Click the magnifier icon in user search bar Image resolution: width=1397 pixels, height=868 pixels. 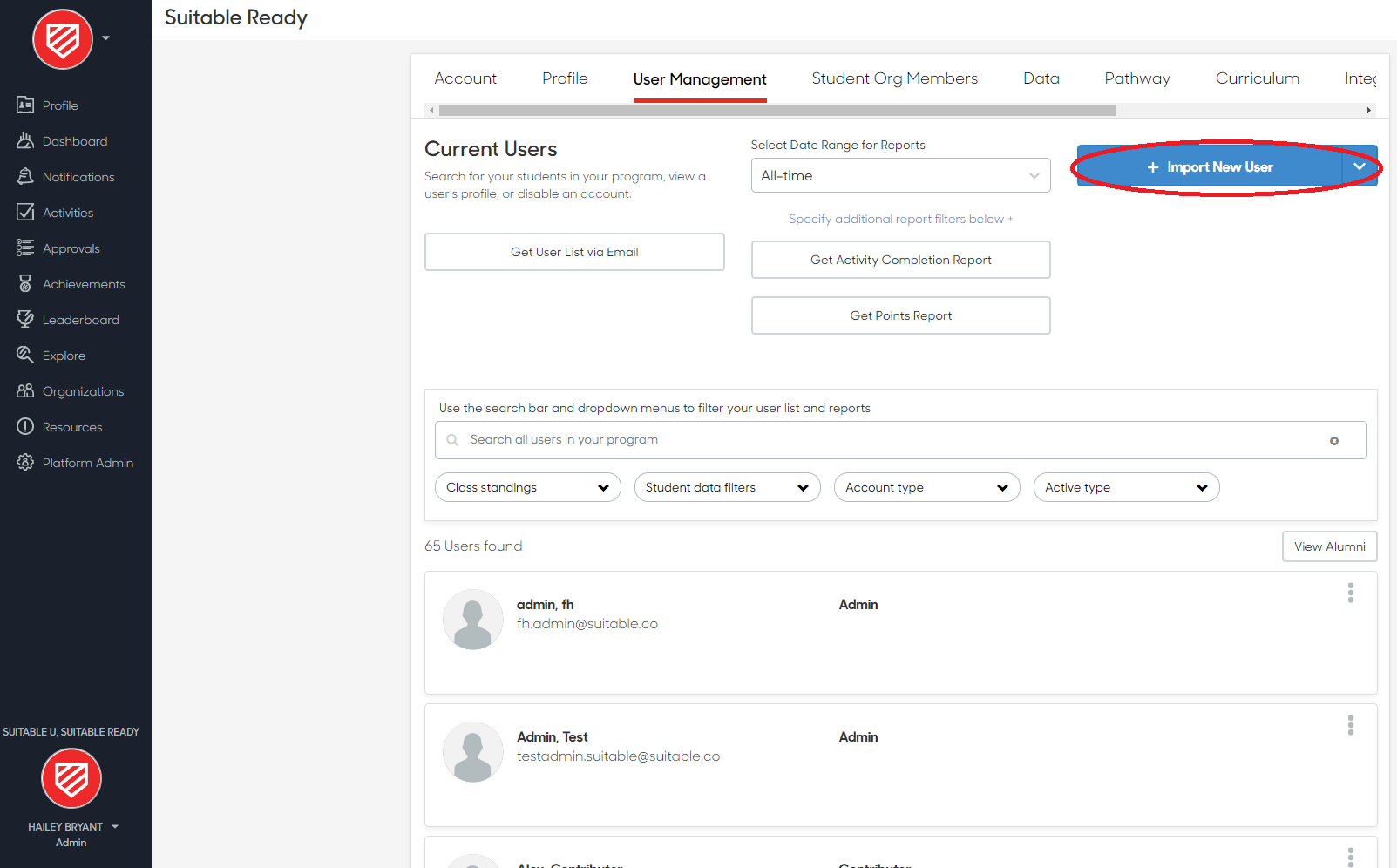[x=452, y=440]
